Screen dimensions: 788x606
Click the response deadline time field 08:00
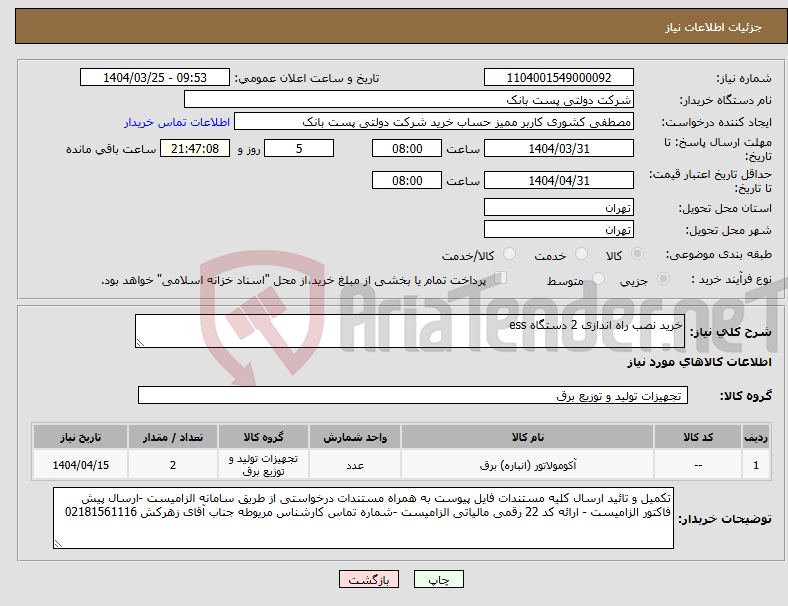point(407,149)
